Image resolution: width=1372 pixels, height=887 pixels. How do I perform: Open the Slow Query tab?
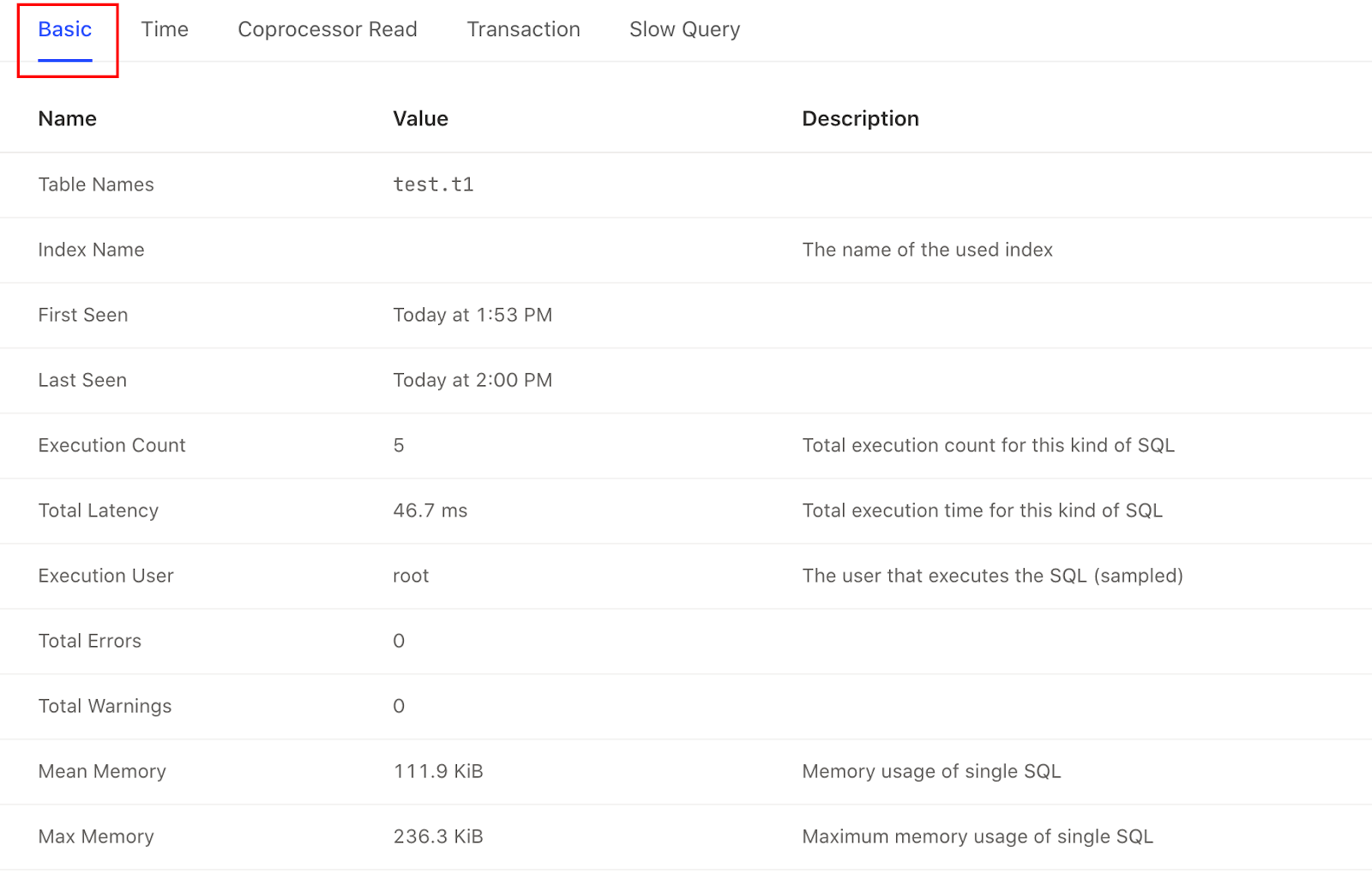[x=684, y=29]
